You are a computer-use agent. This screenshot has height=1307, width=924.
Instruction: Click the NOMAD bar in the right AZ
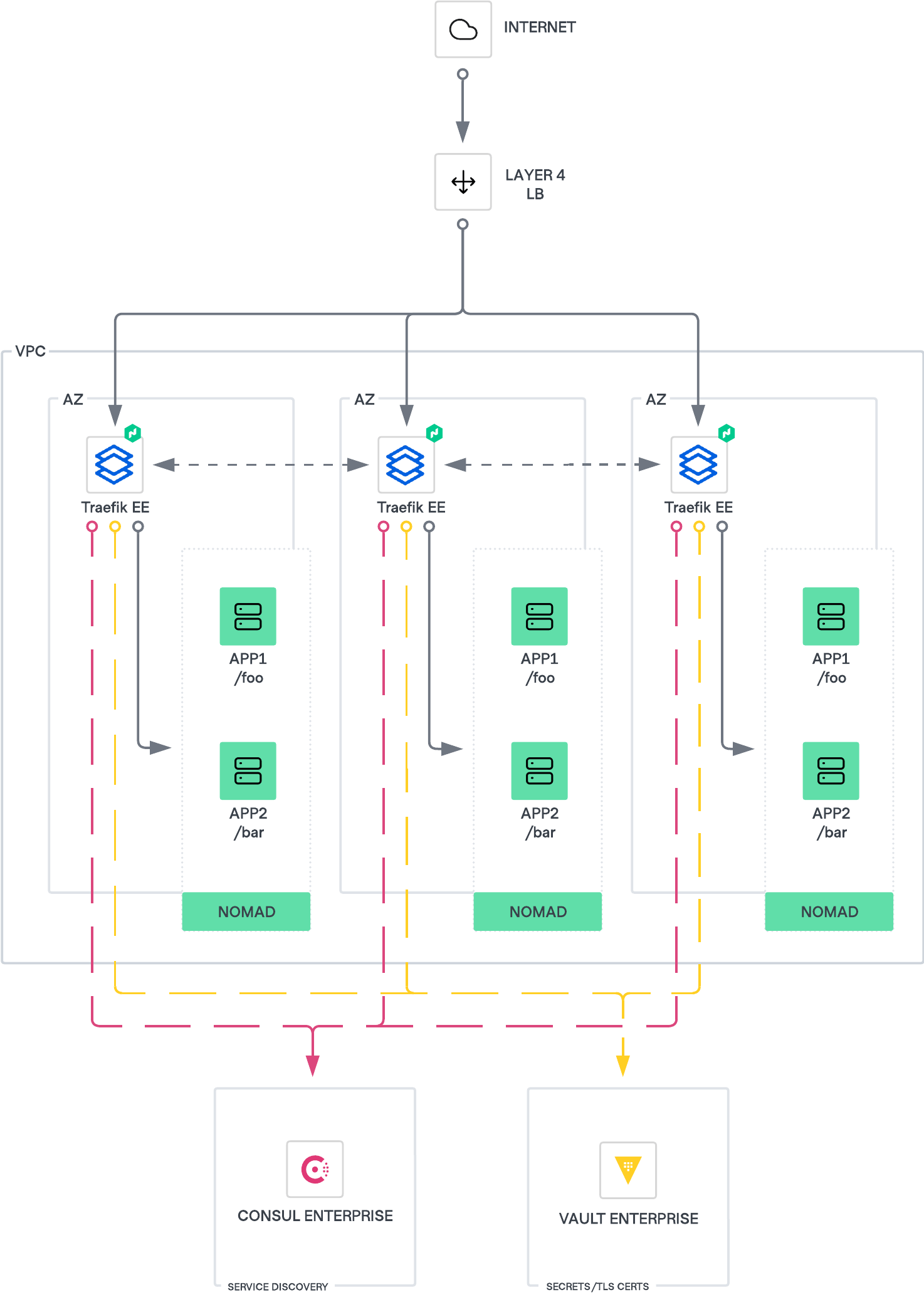click(x=829, y=911)
